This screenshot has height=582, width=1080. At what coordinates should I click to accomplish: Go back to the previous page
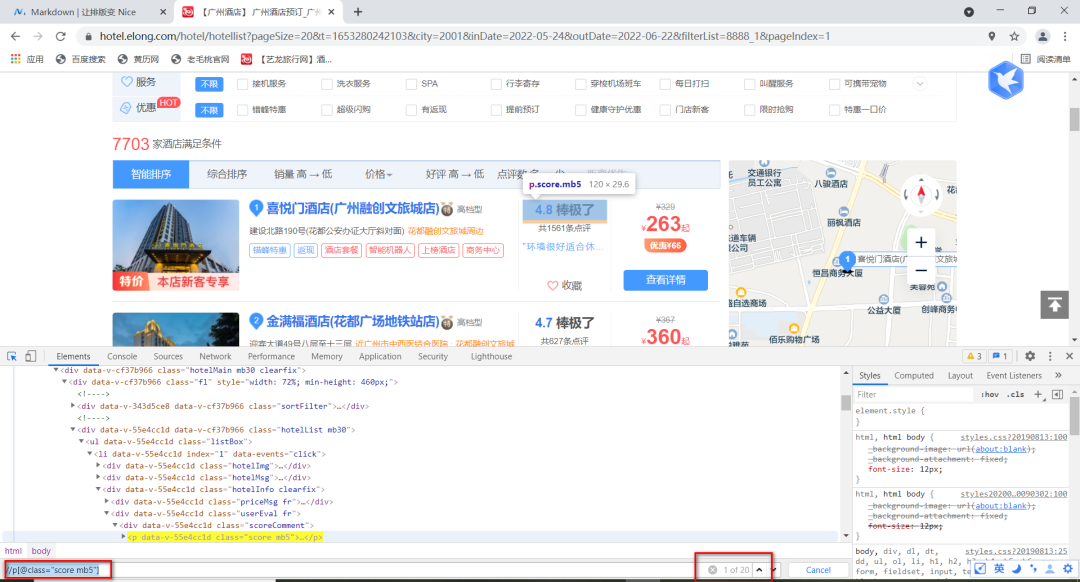pos(15,36)
